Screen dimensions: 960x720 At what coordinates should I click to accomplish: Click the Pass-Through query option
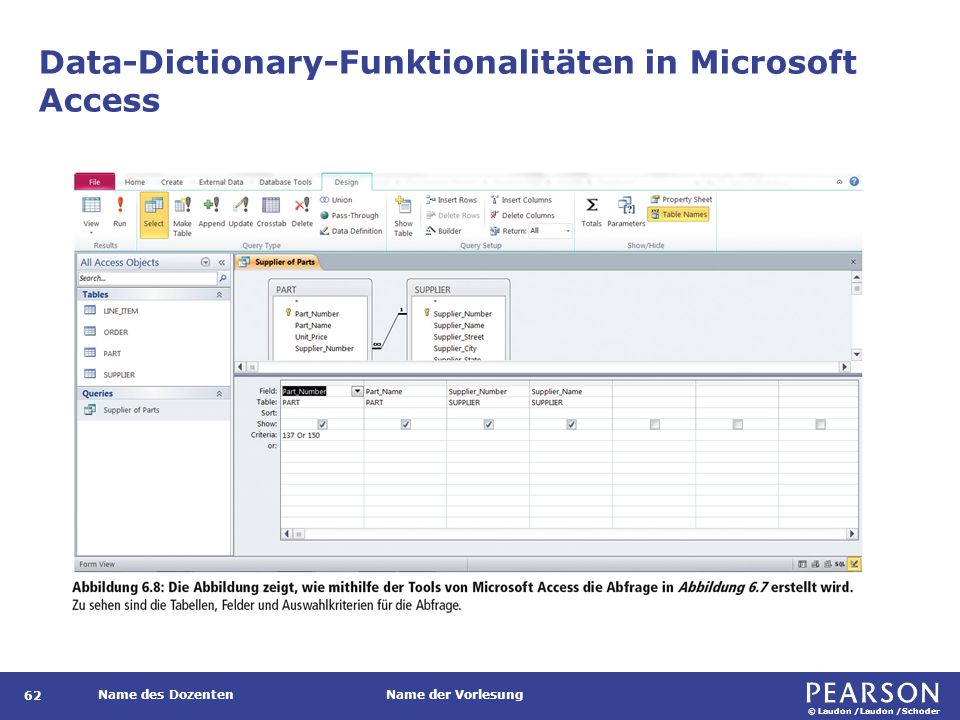350,216
